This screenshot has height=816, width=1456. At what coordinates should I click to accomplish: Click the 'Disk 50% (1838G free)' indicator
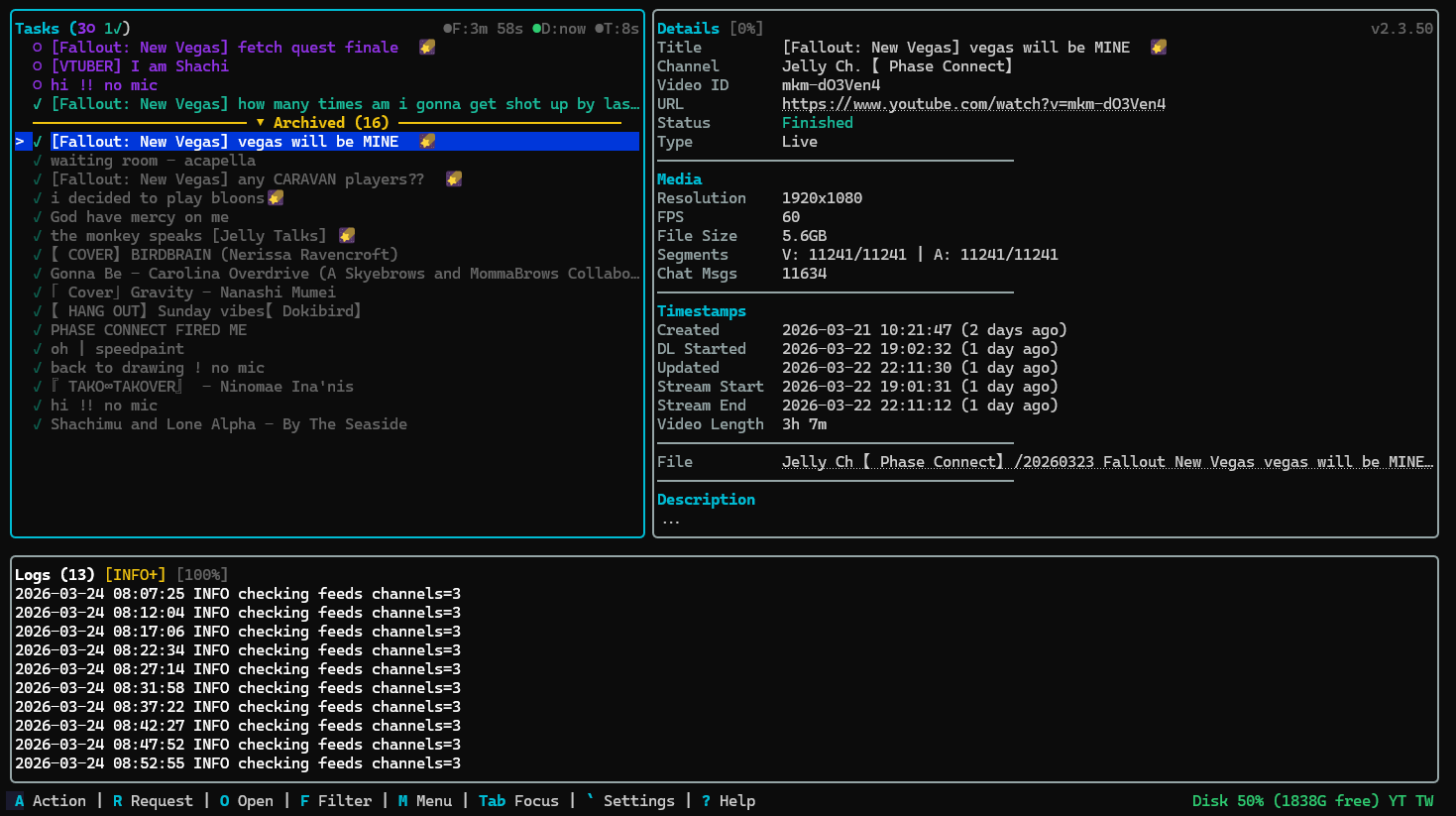click(1286, 801)
